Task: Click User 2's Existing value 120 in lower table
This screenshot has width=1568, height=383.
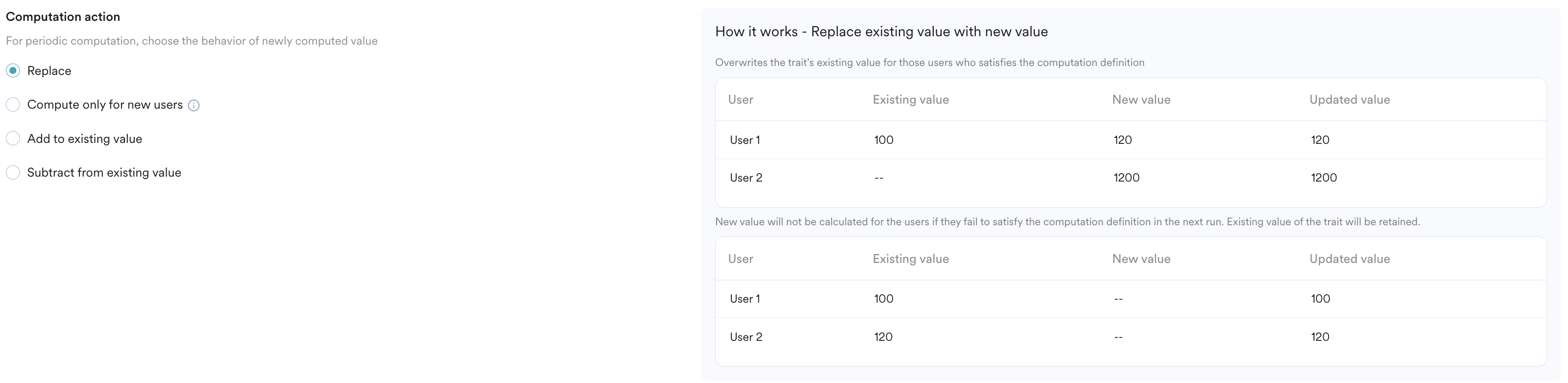Action: 883,337
